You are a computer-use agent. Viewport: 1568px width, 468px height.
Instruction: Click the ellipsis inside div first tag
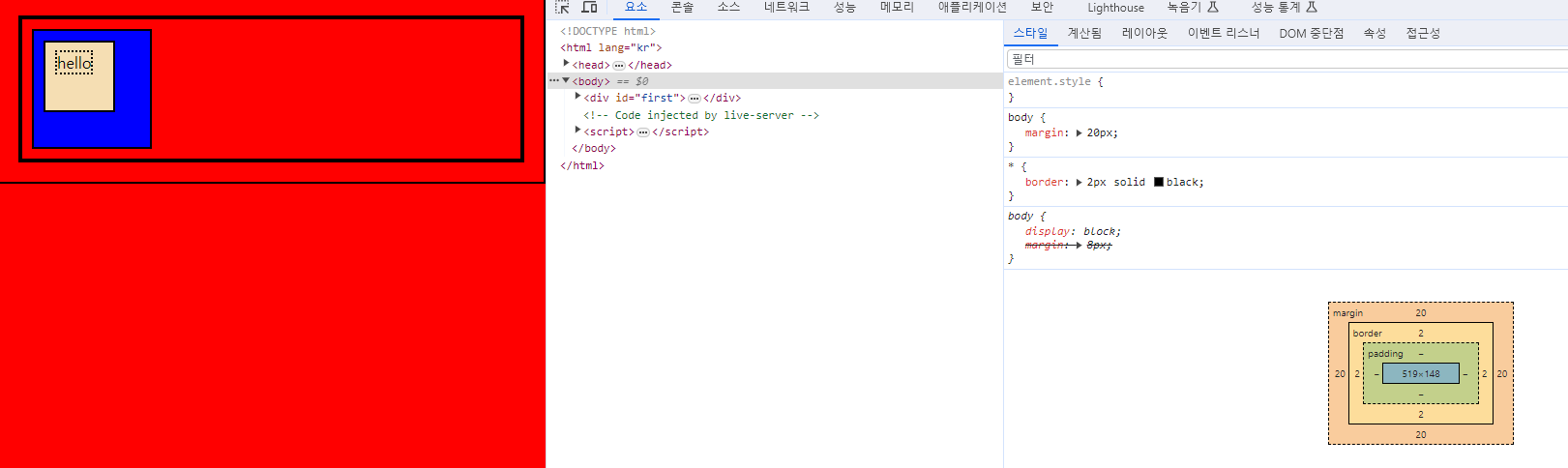(x=695, y=99)
